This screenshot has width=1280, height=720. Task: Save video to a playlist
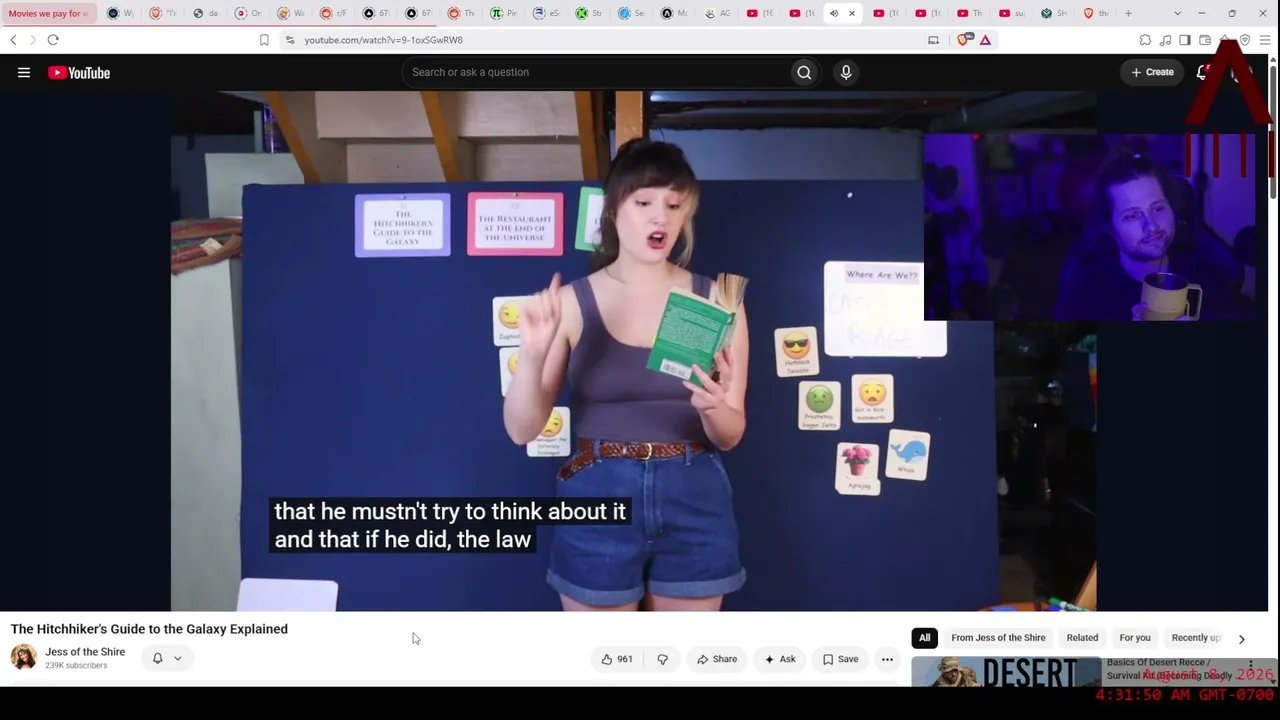tap(840, 659)
